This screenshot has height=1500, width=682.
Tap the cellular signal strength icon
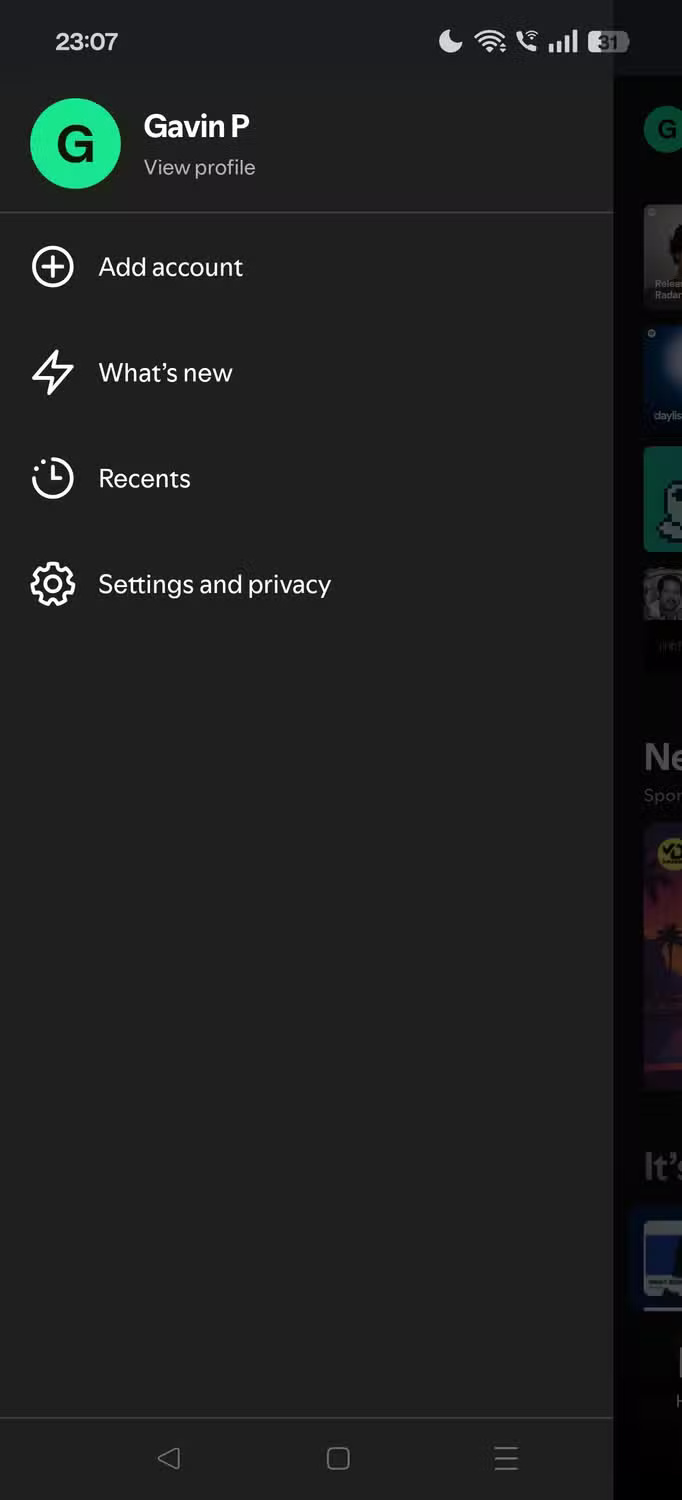(562, 41)
